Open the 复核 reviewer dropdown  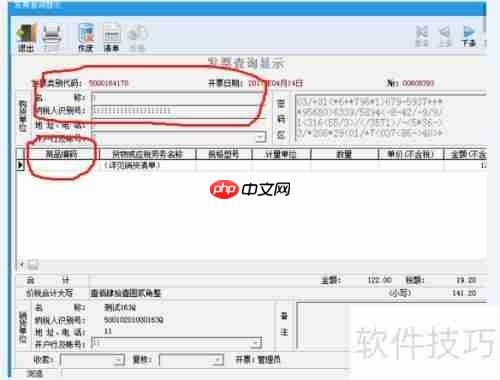pyautogui.click(x=217, y=360)
